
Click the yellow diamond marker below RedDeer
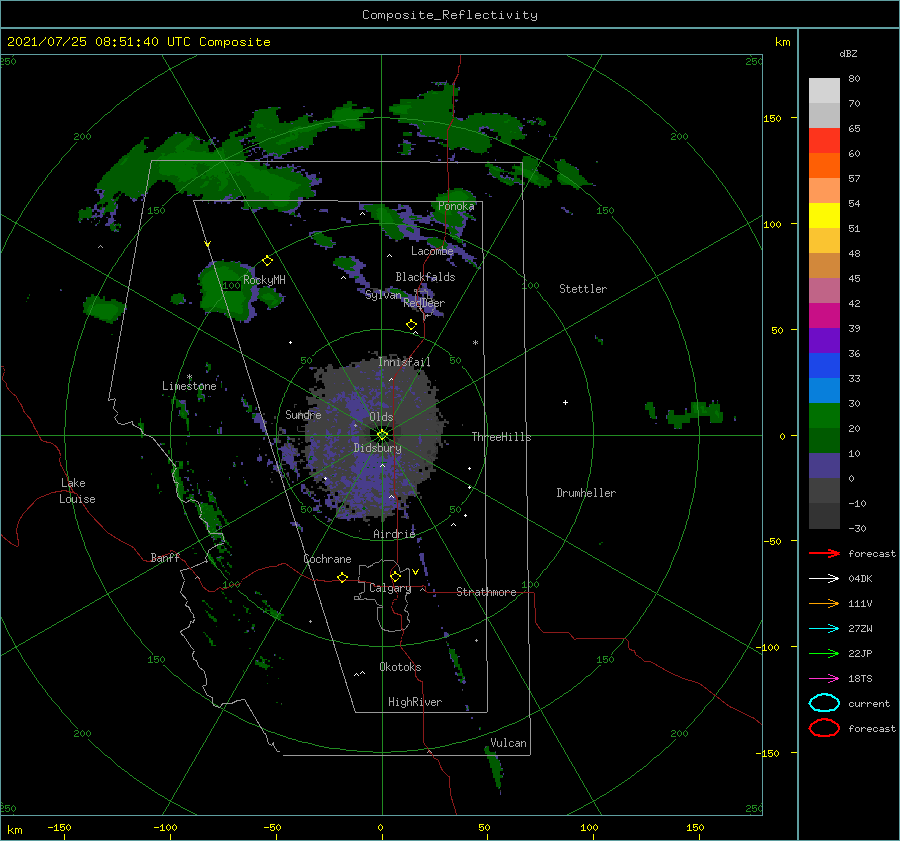[411, 325]
